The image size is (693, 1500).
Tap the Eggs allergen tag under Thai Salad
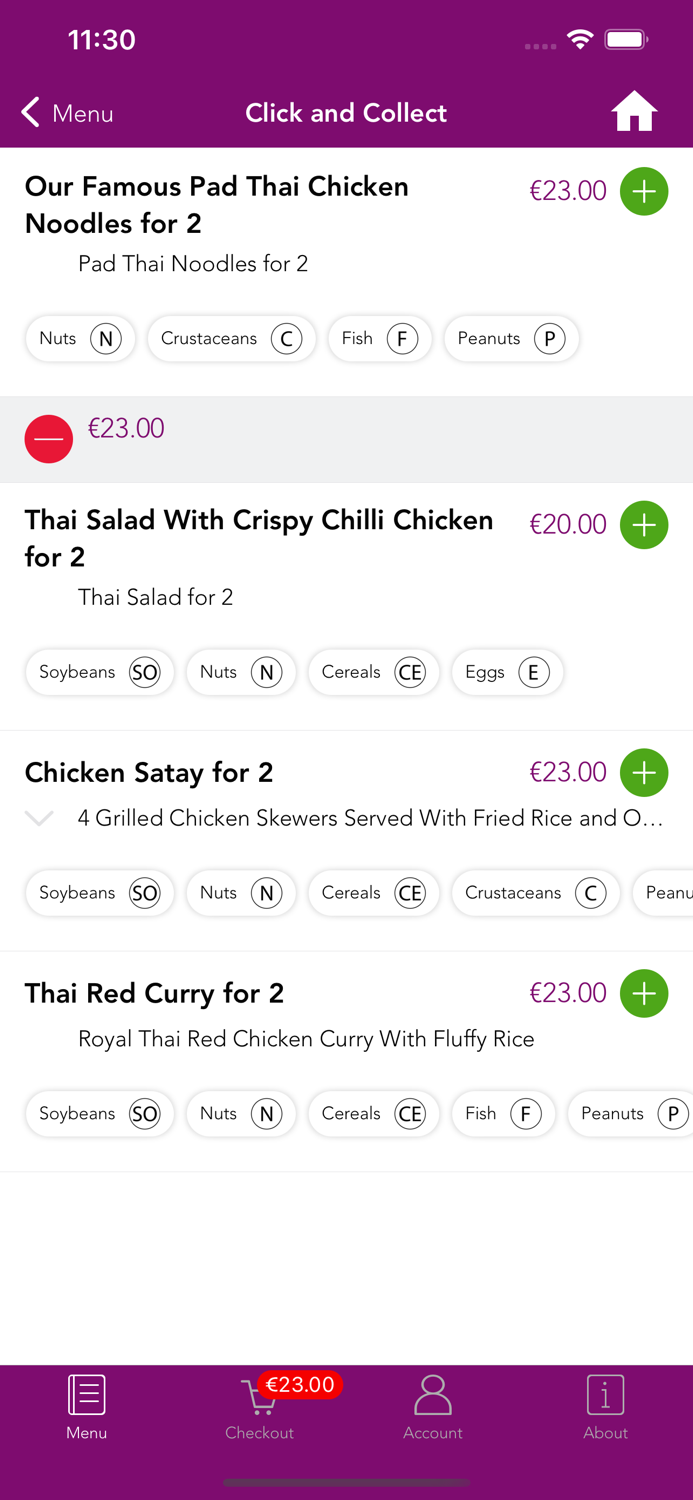point(507,673)
